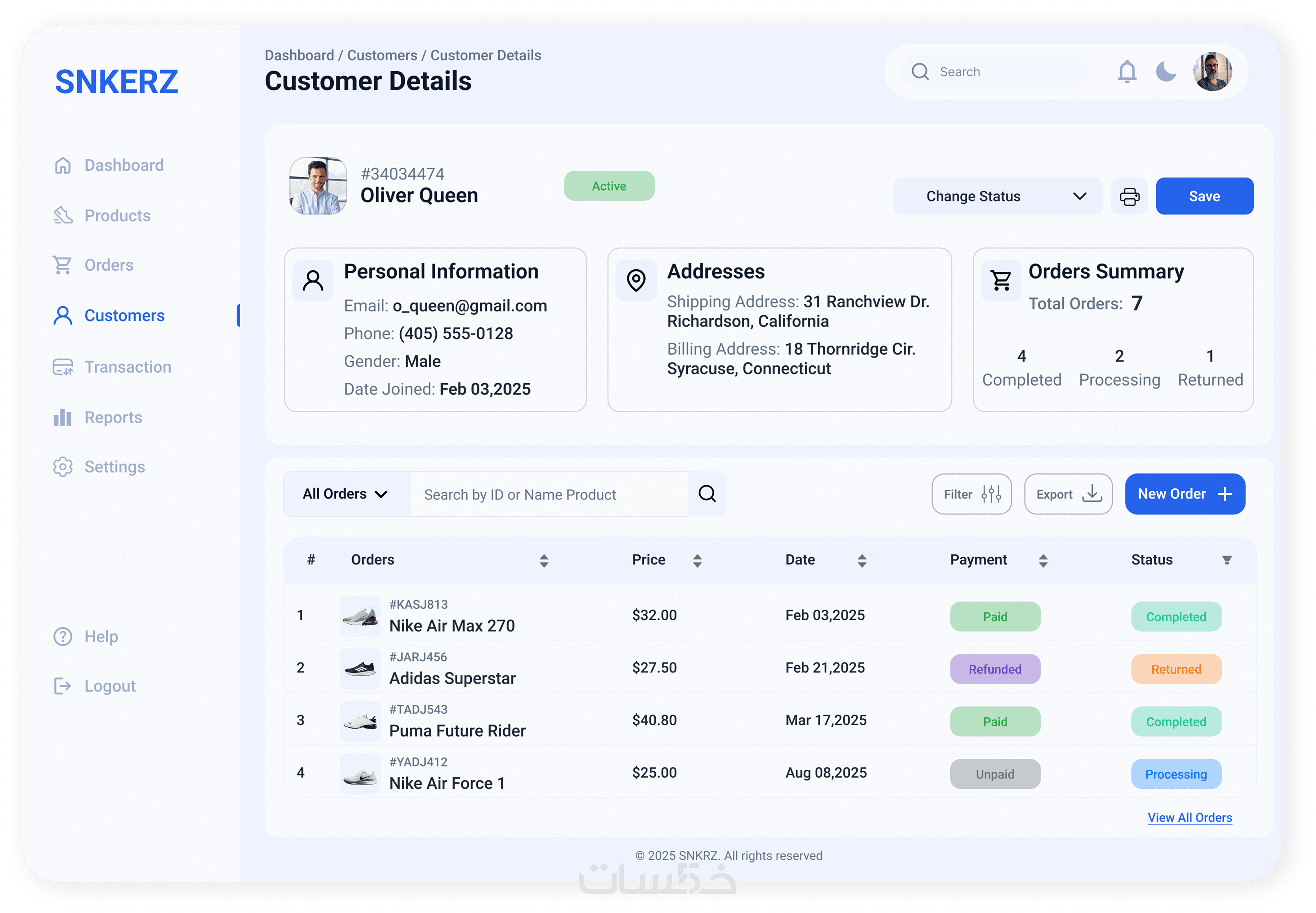The width and height of the screenshot is (1316, 913).
Task: Click the Orders Summary cart icon
Action: (1001, 280)
